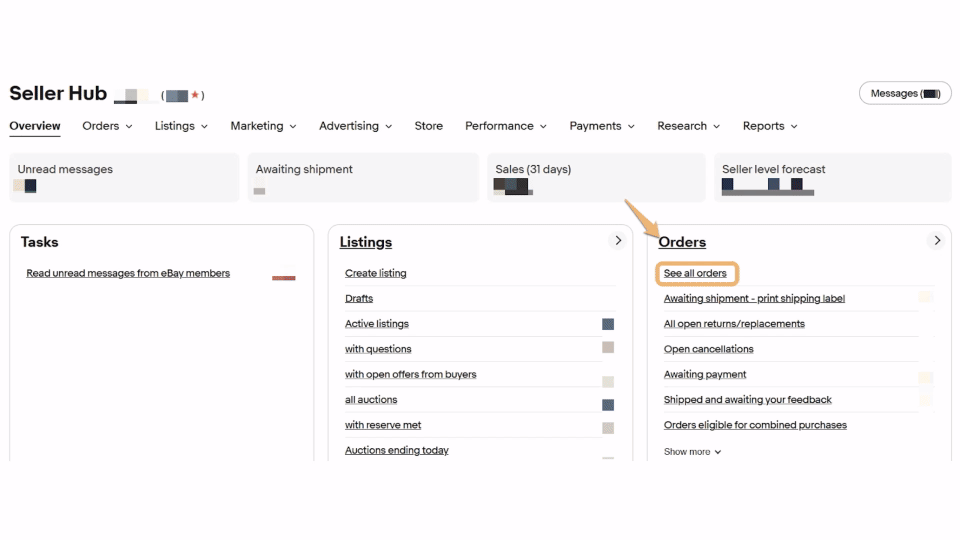Expand the Reports navigation dropdown
The height and width of the screenshot is (540, 960).
(770, 126)
